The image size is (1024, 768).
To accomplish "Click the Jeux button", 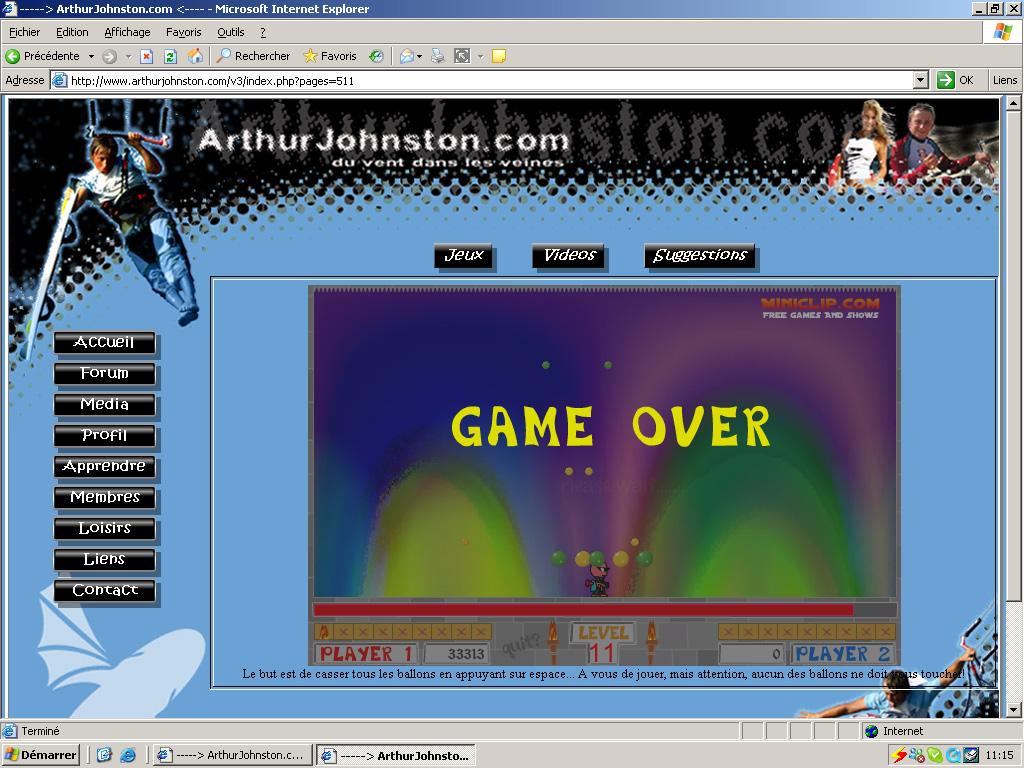I will click(464, 255).
